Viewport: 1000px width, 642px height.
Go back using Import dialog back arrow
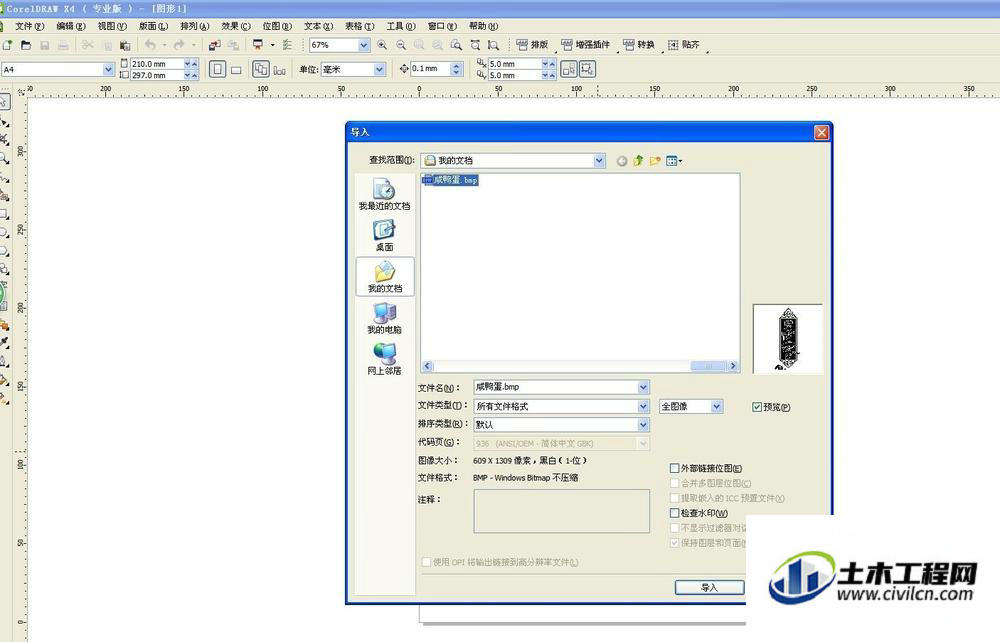pyautogui.click(x=622, y=161)
